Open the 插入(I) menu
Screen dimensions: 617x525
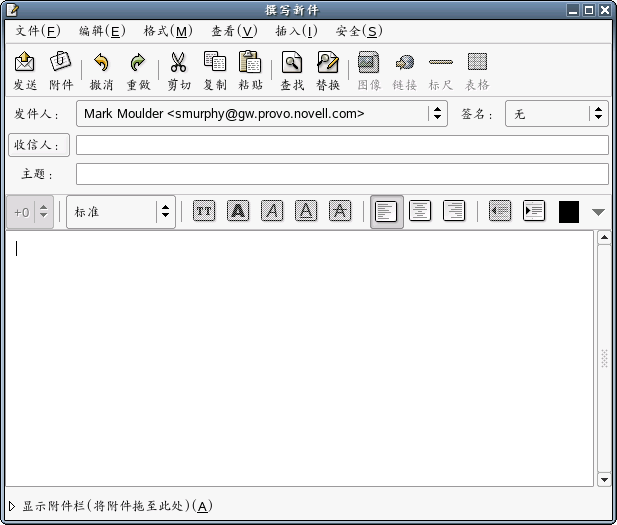(x=296, y=31)
